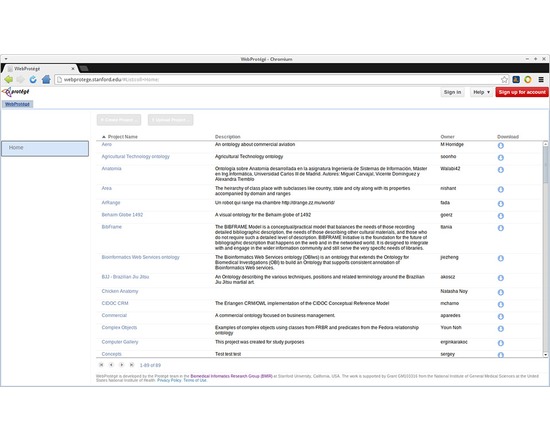550x440 pixels.
Task: Open the Help dropdown menu
Action: point(481,92)
